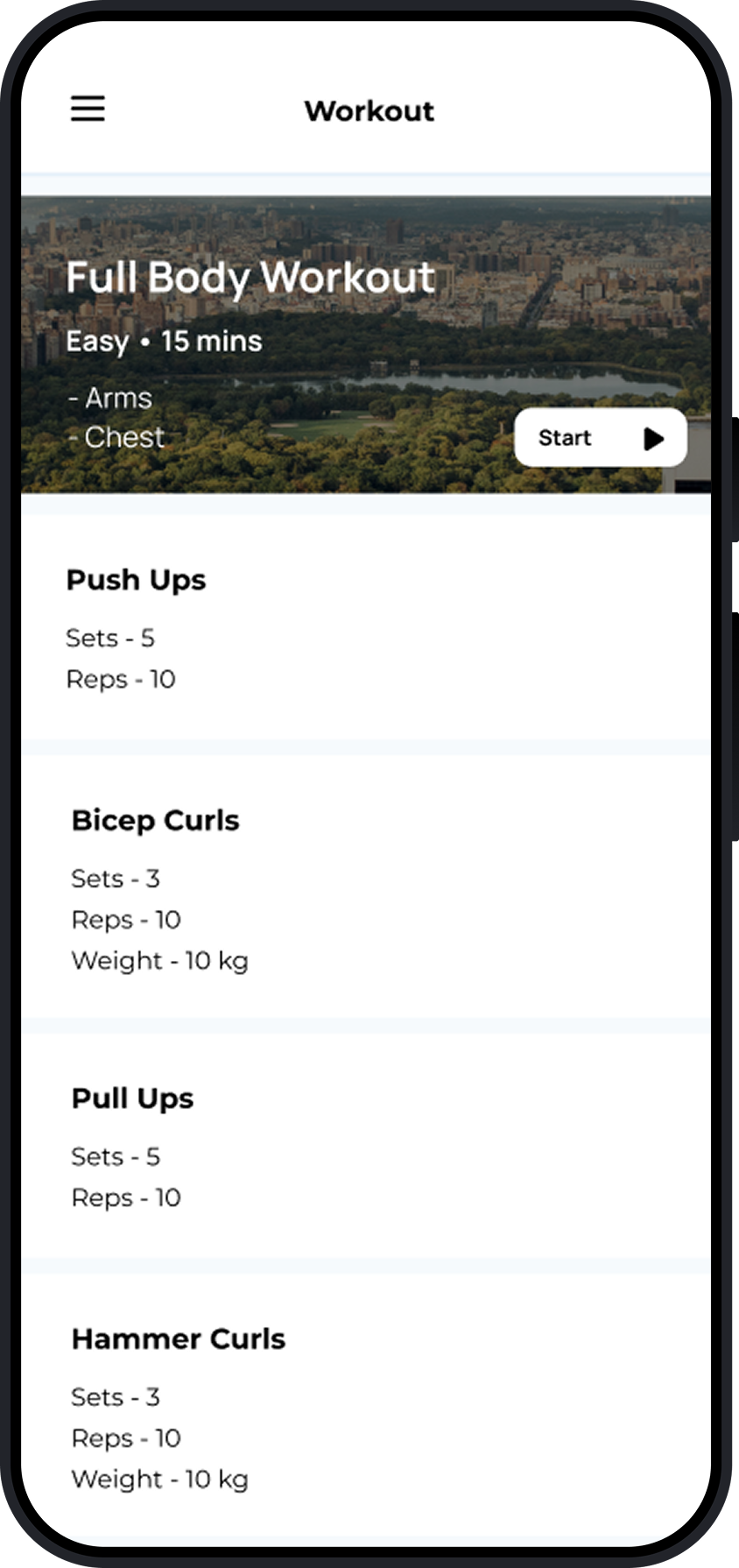Select Pull Ups Sets - 5 line
The width and height of the screenshot is (739, 1568).
(116, 1156)
